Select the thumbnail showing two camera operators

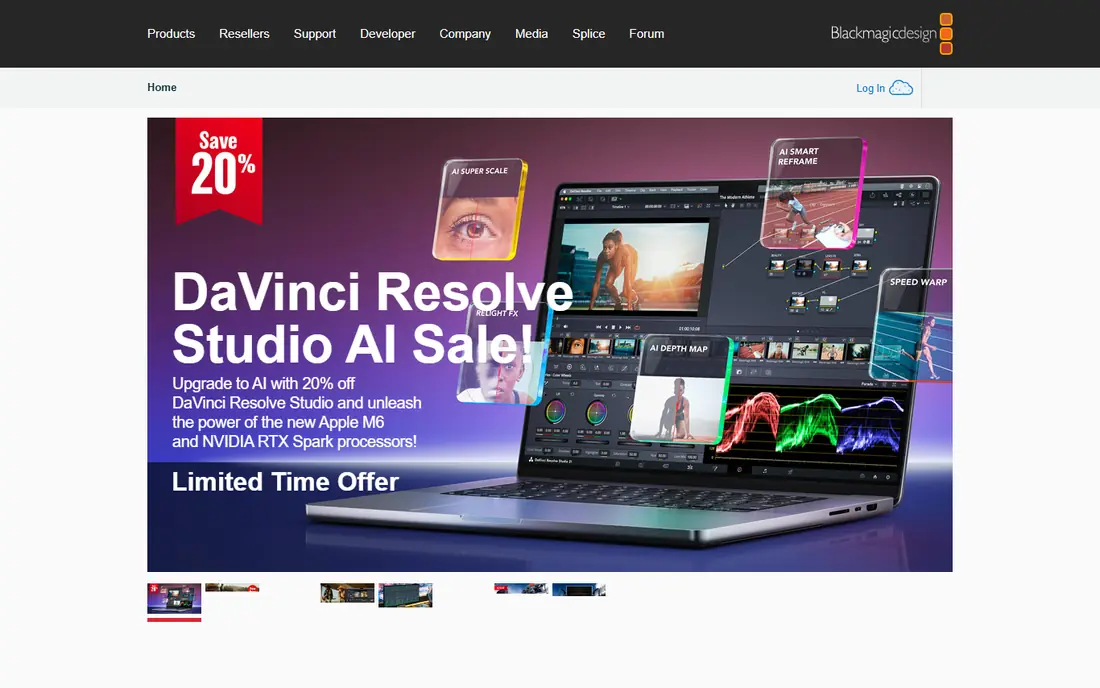[x=347, y=593]
